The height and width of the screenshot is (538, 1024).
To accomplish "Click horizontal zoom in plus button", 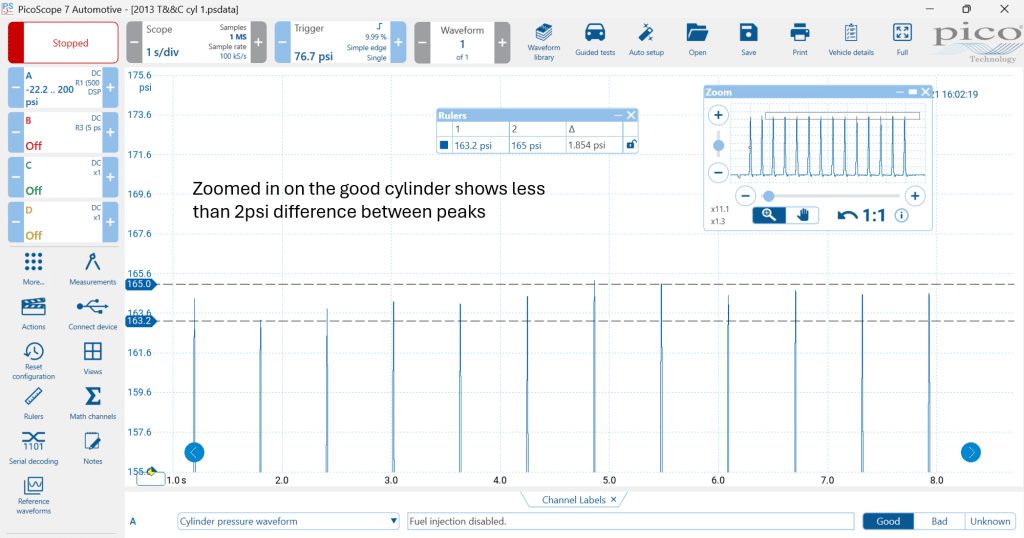I will (915, 196).
